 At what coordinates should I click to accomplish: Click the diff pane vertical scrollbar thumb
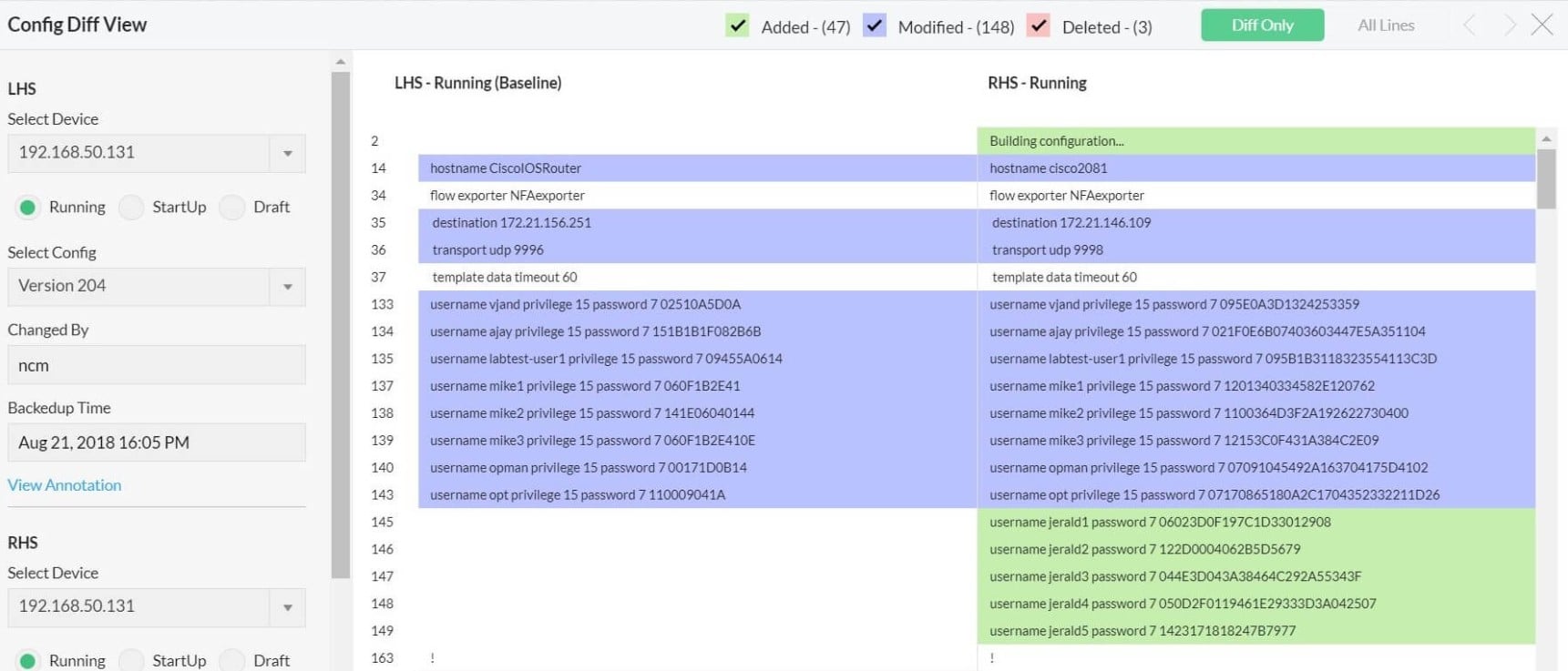[1546, 178]
